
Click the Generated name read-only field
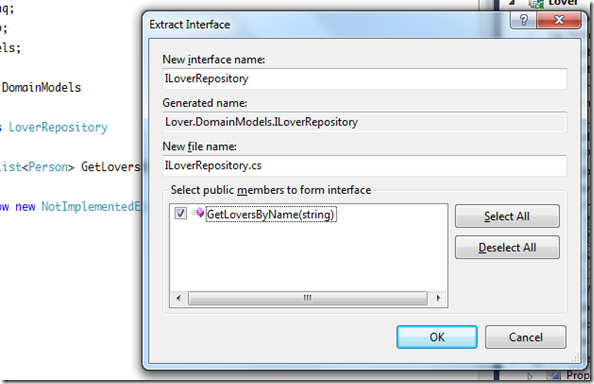364,122
